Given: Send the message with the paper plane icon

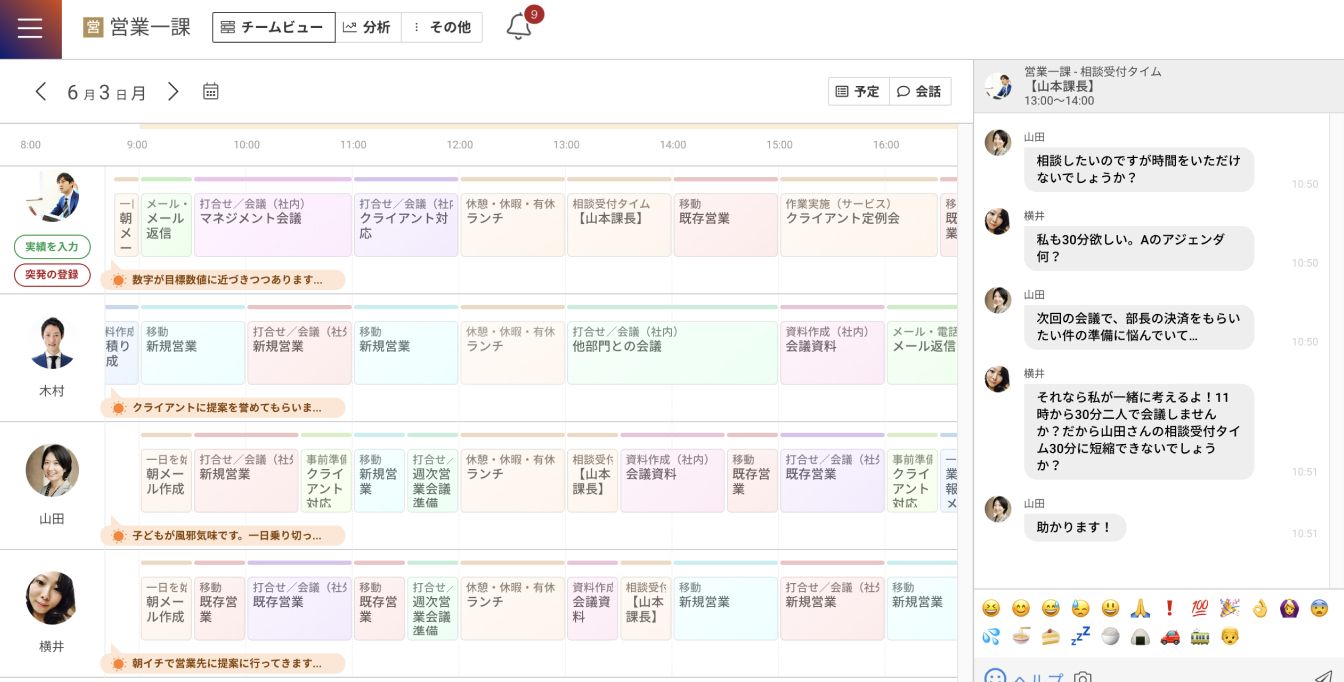Looking at the screenshot, I should (x=1322, y=677).
